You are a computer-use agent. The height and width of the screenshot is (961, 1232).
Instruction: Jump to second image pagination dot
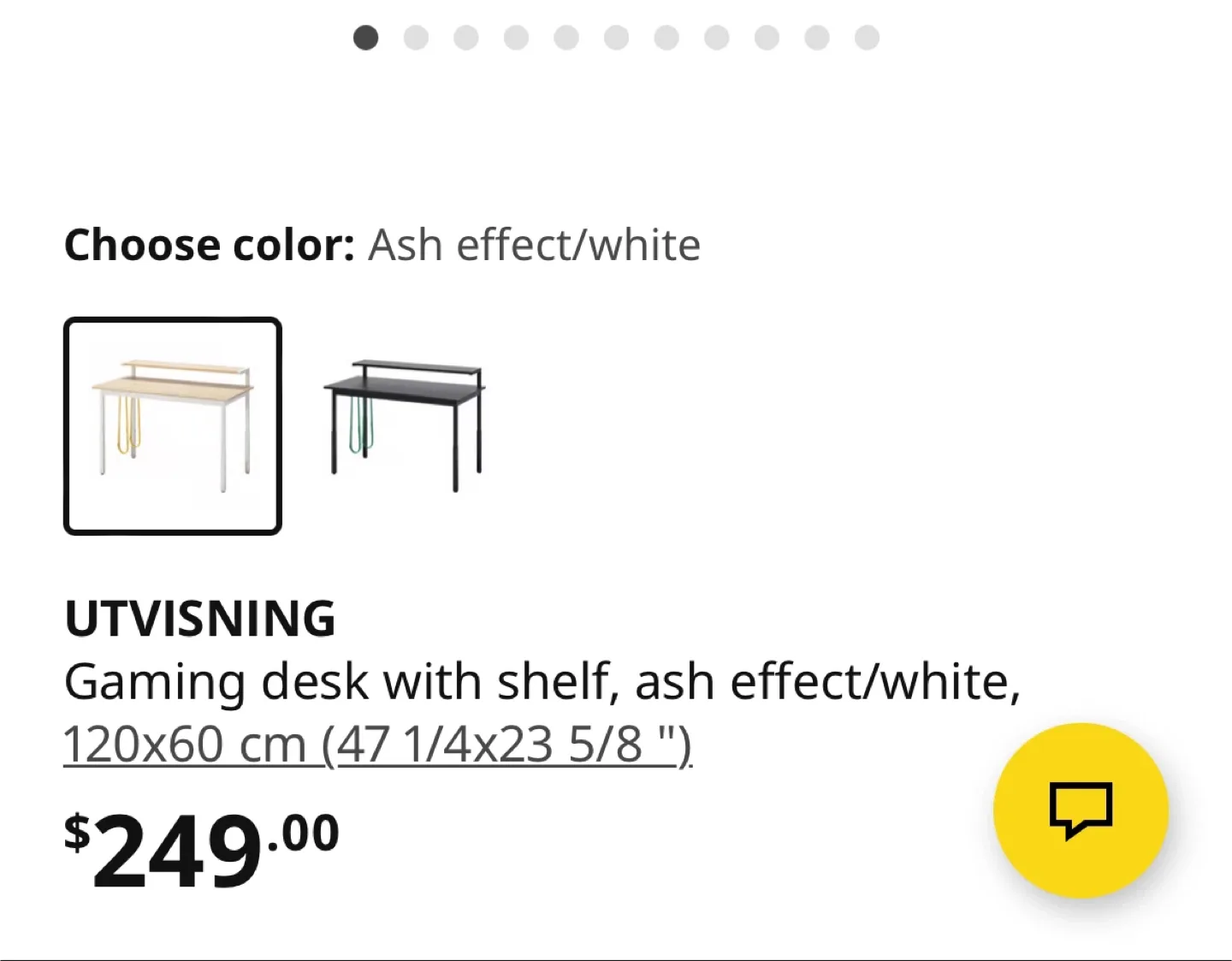[416, 38]
